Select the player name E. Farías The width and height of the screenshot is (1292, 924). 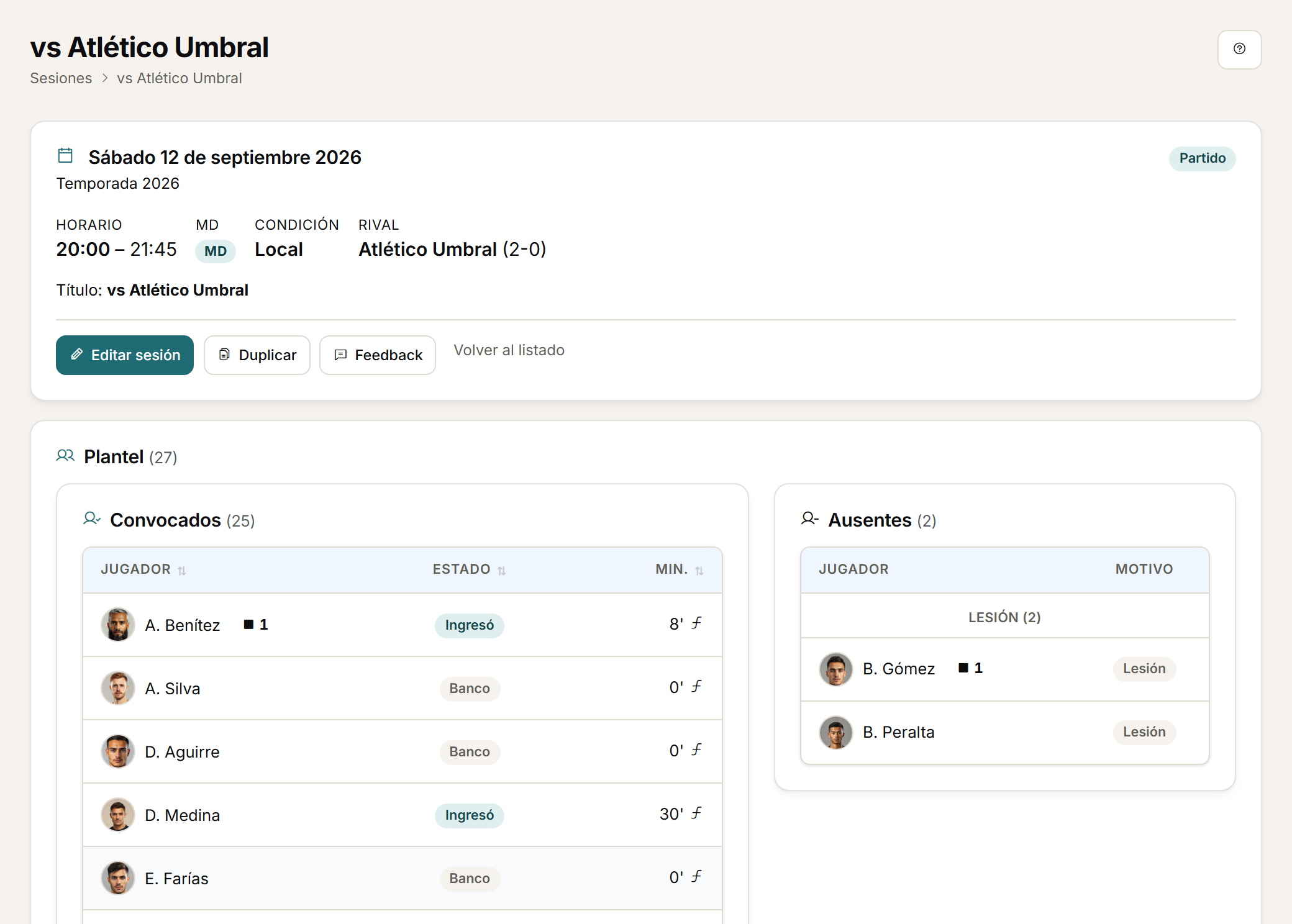[177, 879]
